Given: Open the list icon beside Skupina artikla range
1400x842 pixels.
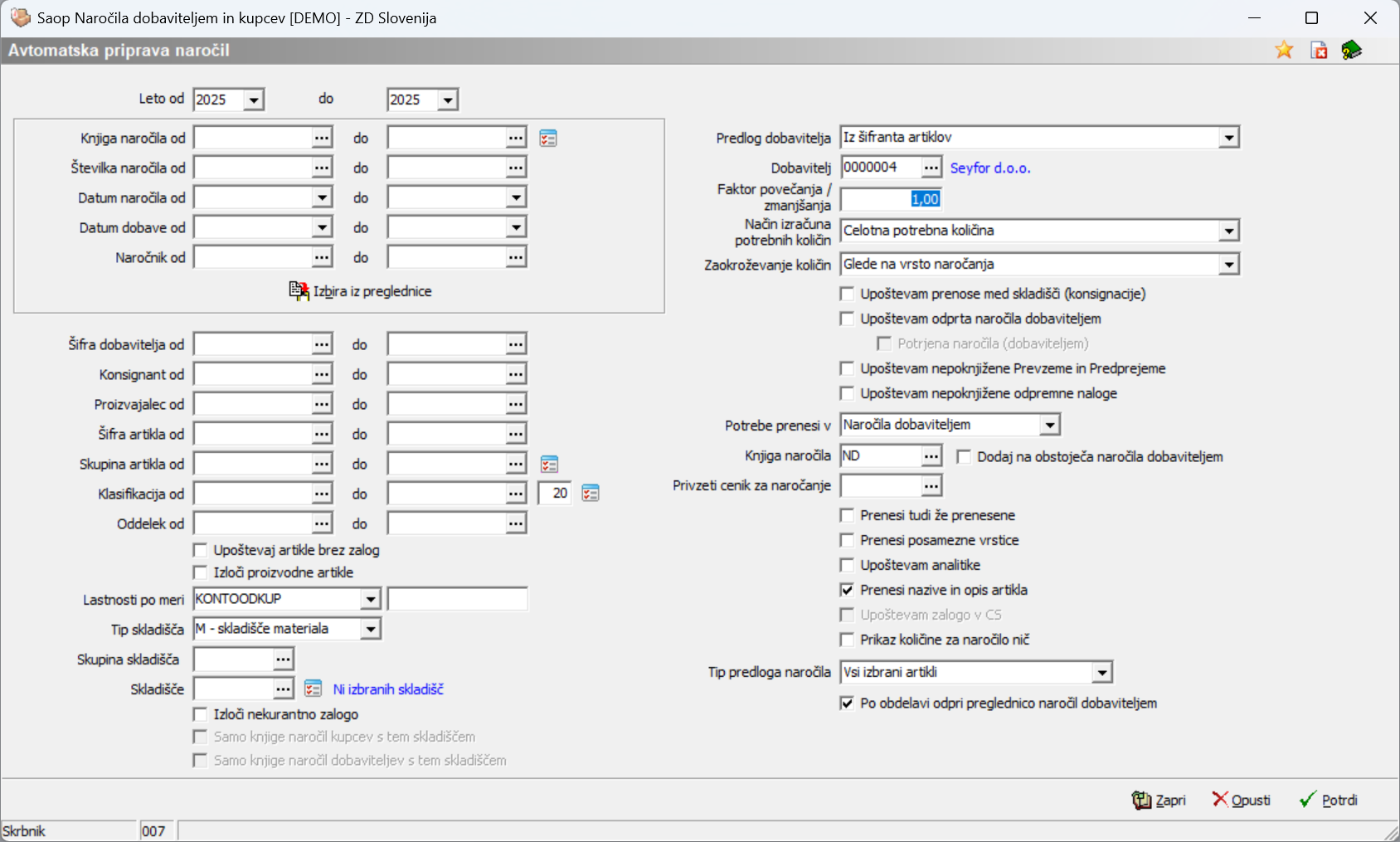Looking at the screenshot, I should pos(549,464).
